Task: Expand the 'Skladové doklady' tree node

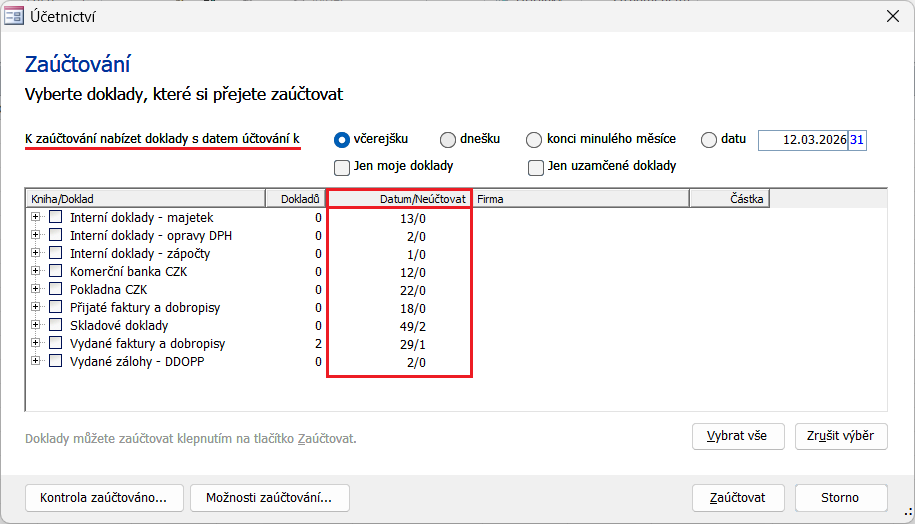Action: (36, 324)
